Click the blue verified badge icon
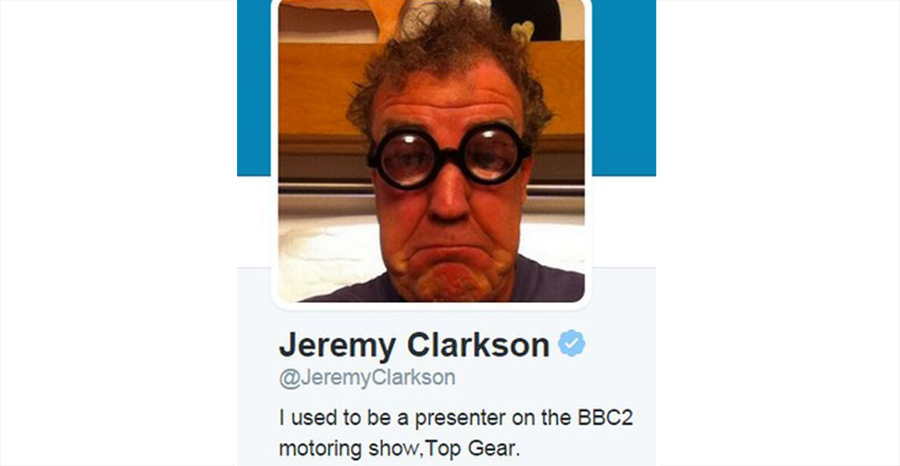The image size is (900, 466). (572, 344)
